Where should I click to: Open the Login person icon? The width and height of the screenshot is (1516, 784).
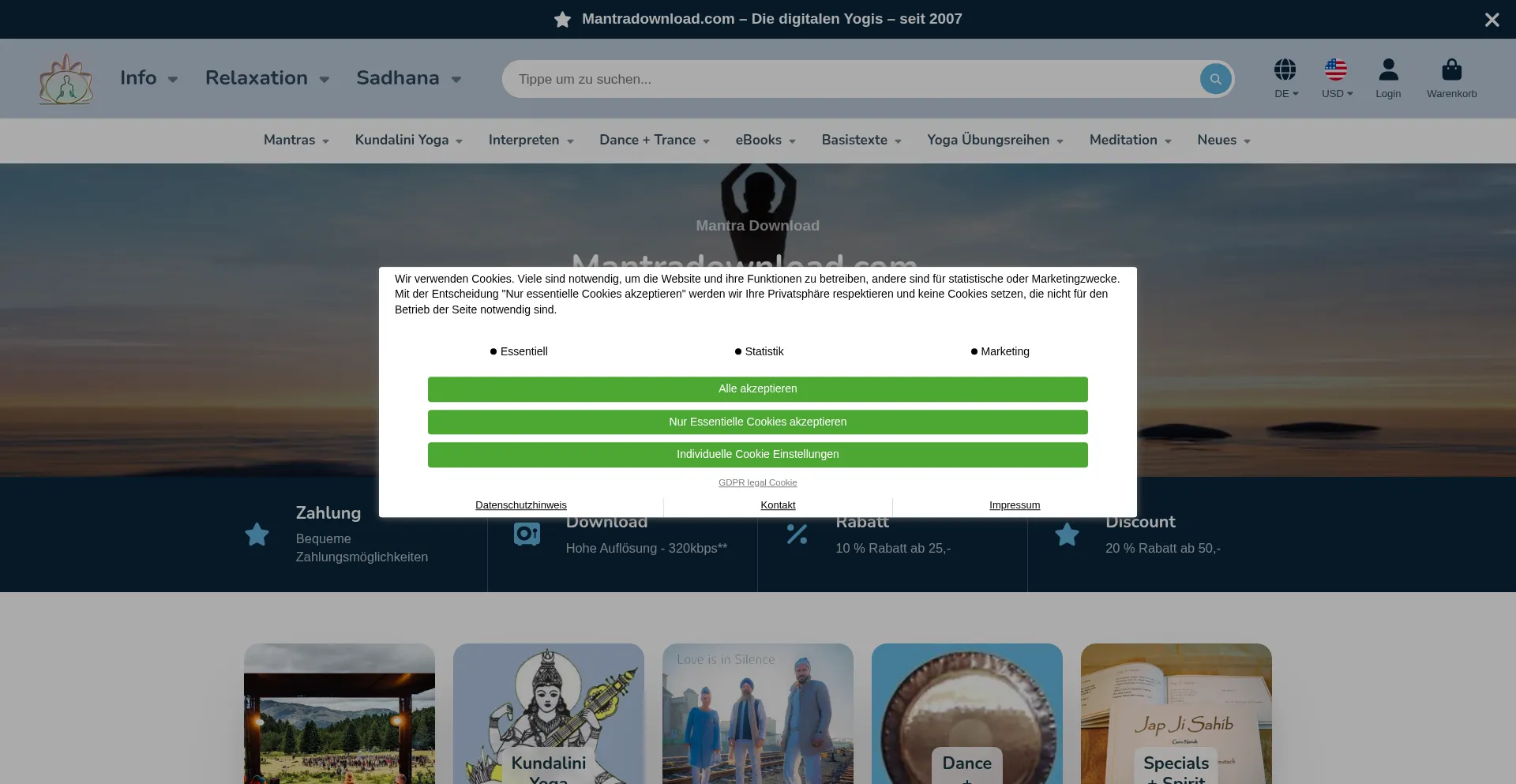pyautogui.click(x=1387, y=70)
